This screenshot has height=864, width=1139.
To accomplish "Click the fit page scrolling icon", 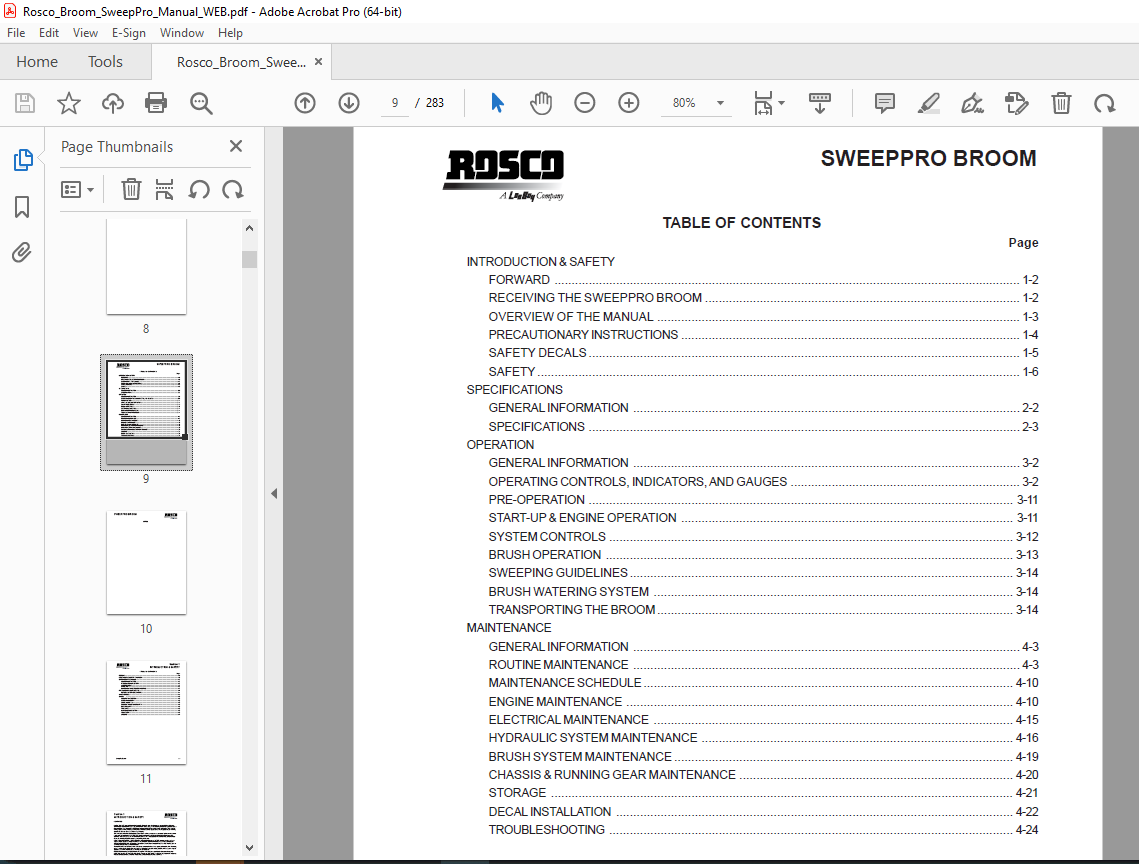I will (x=763, y=103).
